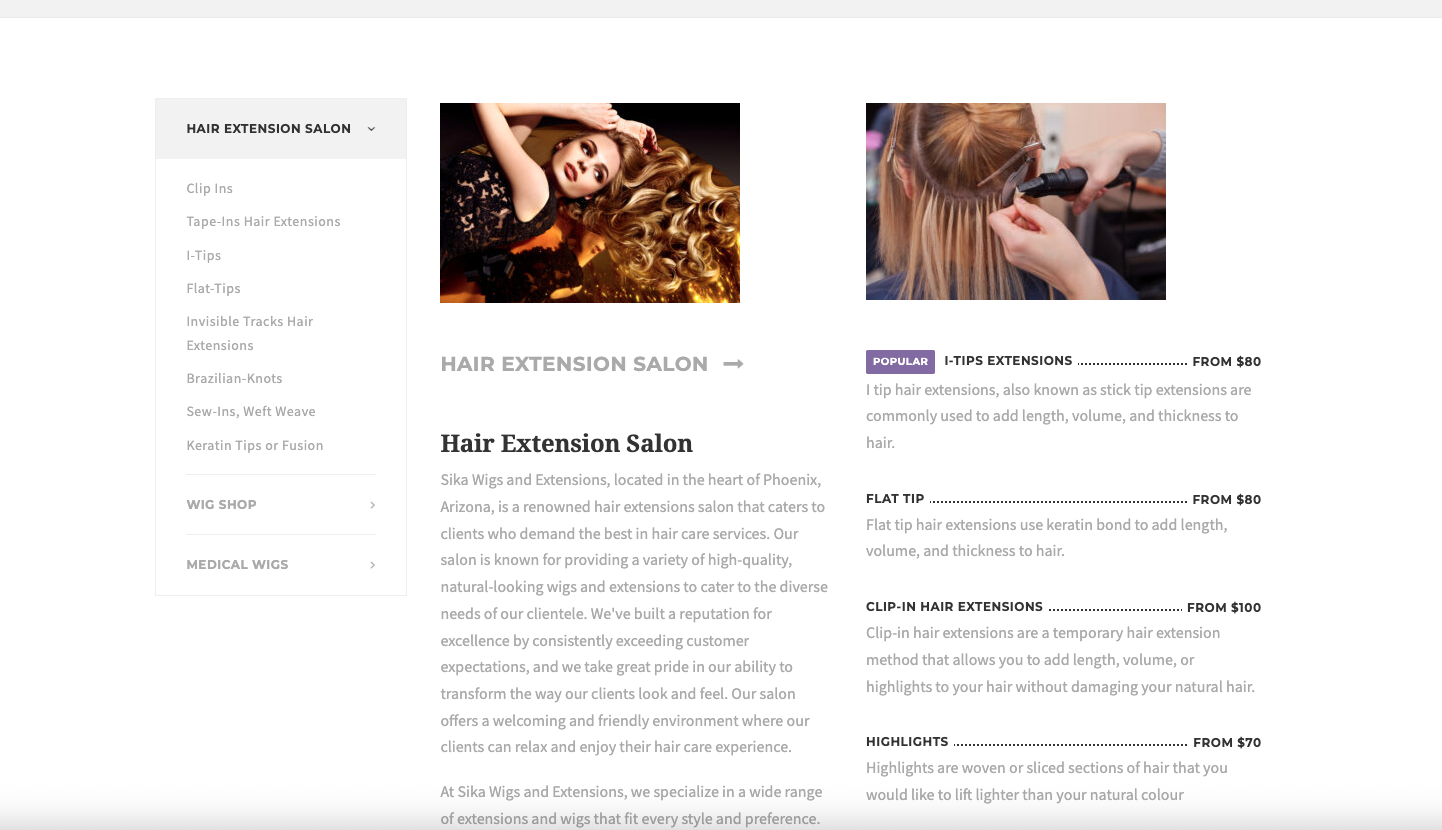Click the arrow icon beside Hair Extension Salon heading

(x=733, y=364)
